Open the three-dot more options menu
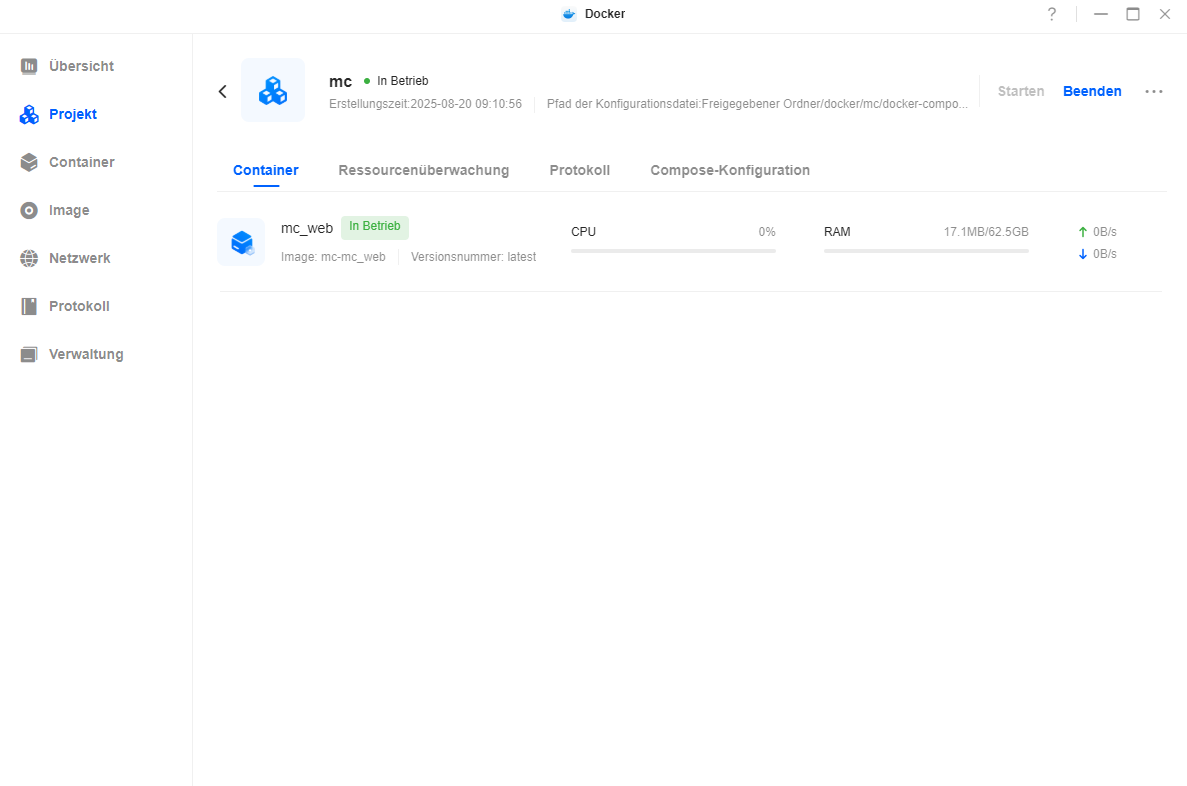Viewport: 1187px width, 786px height. coord(1154,91)
